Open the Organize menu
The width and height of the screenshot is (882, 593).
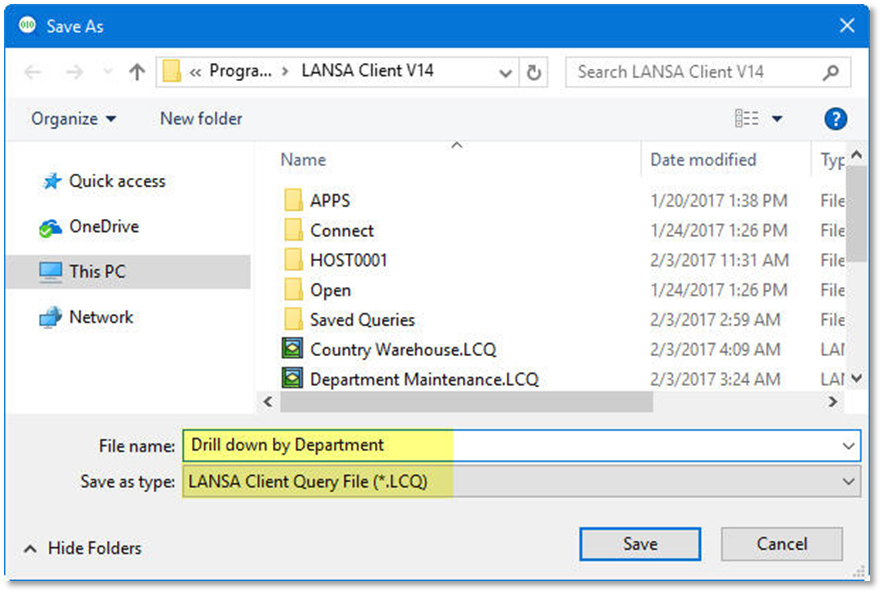coord(73,119)
